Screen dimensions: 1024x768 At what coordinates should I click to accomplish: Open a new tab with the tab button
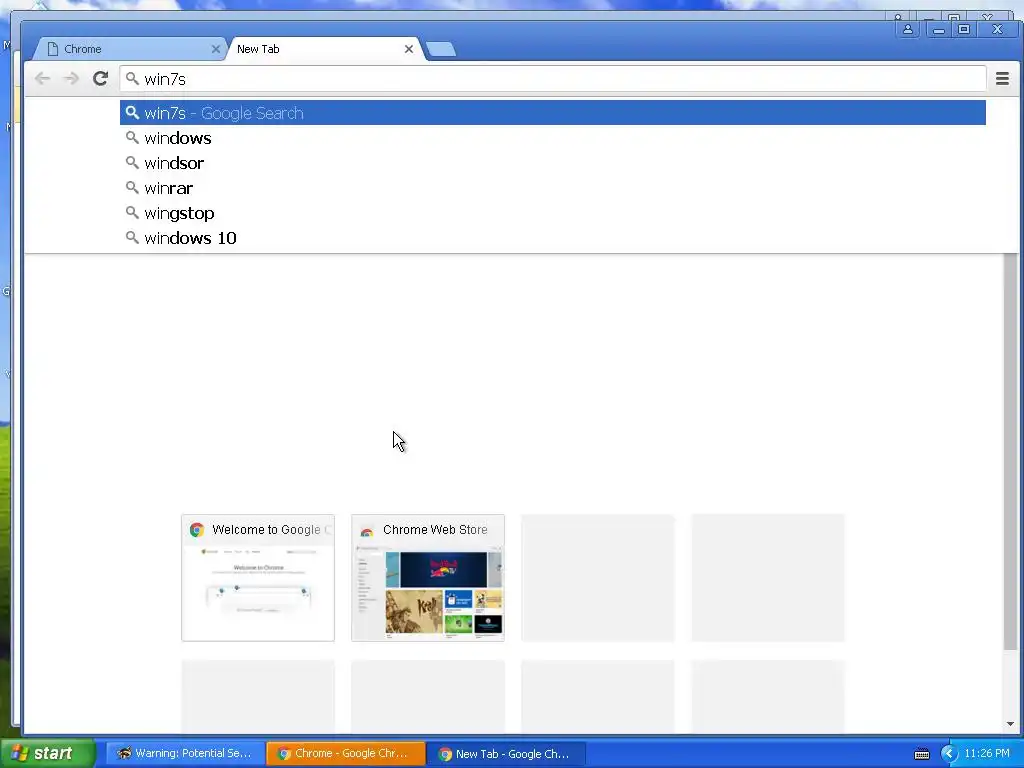[441, 49]
